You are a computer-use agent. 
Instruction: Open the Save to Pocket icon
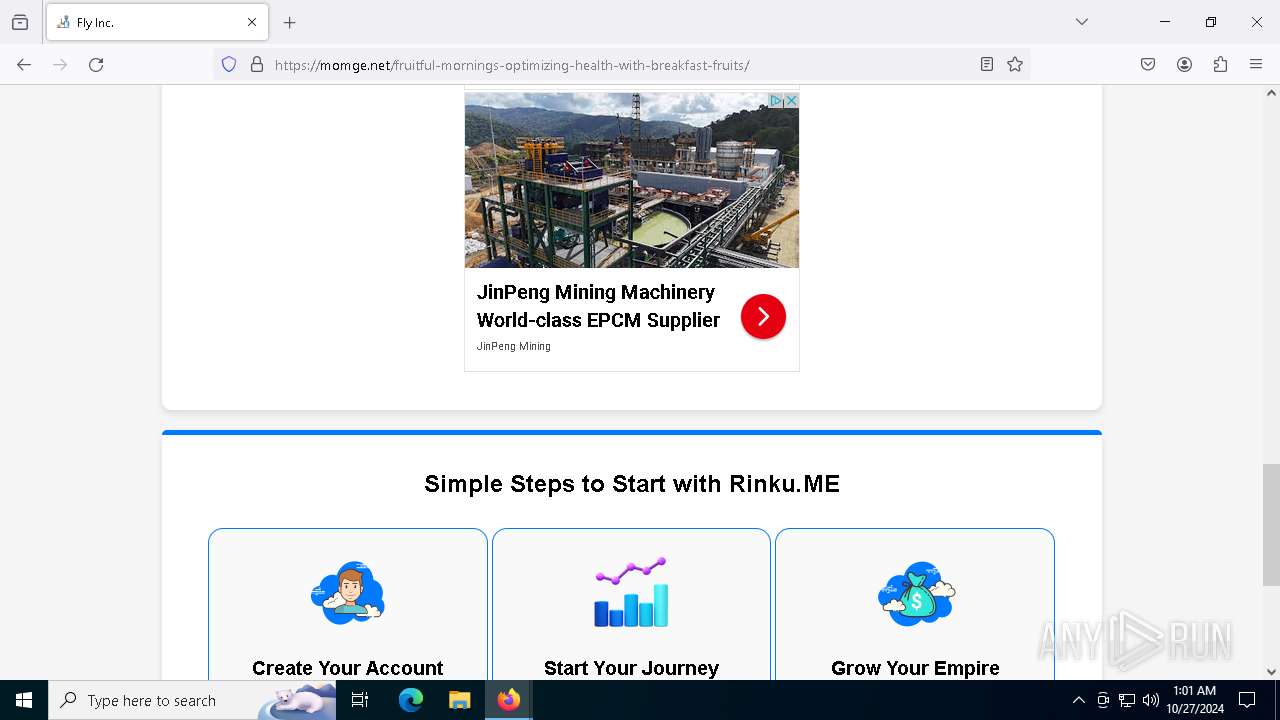[x=1148, y=65]
